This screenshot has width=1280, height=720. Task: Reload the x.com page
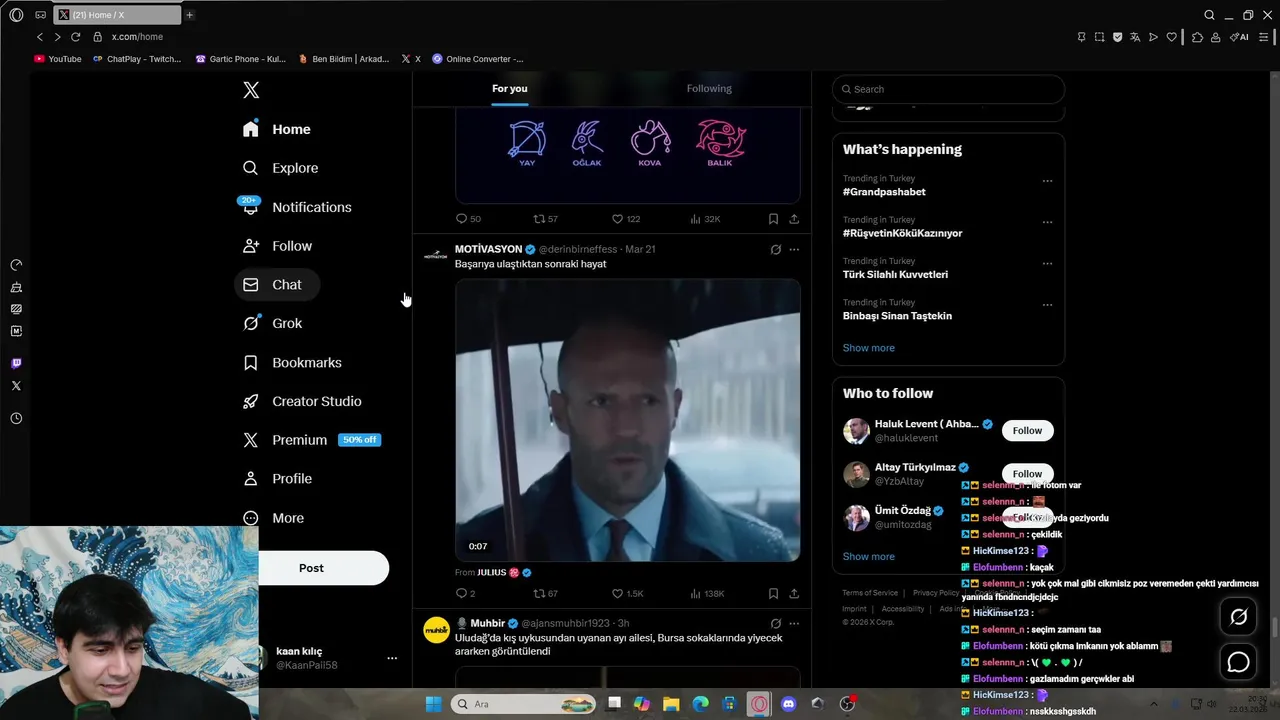[x=75, y=37]
